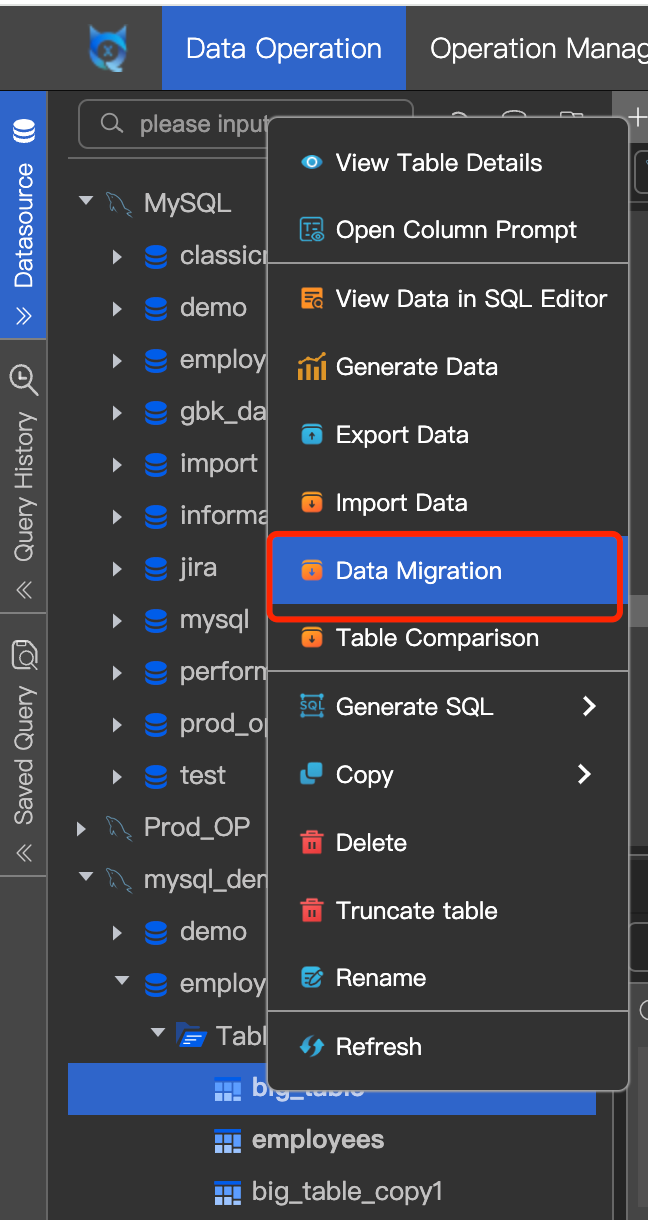Click the Generate SQL icon

tap(312, 707)
